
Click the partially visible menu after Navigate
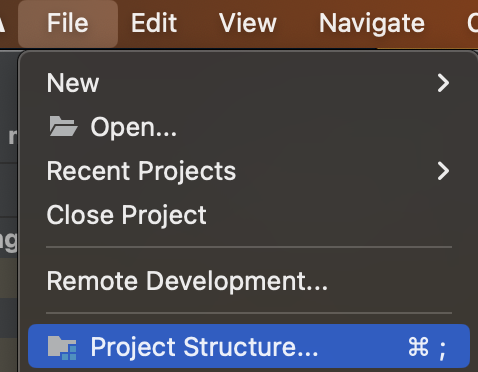(473, 23)
